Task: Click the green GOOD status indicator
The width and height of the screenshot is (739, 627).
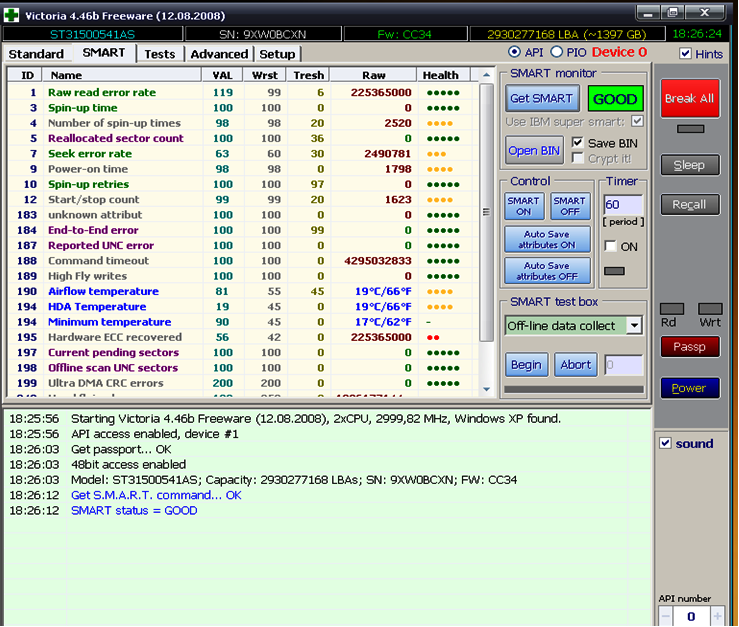Action: pos(616,99)
